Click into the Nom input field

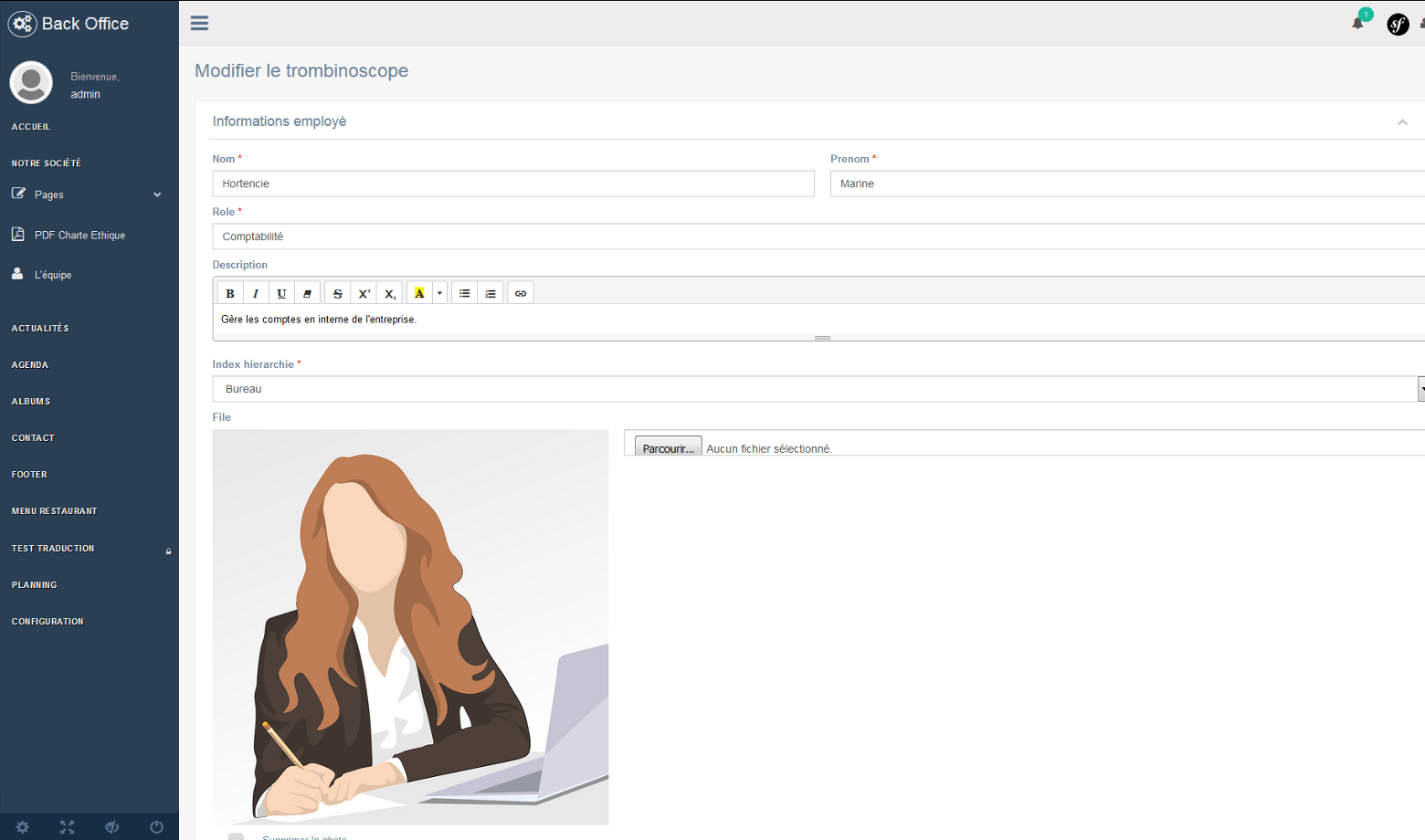coord(512,184)
